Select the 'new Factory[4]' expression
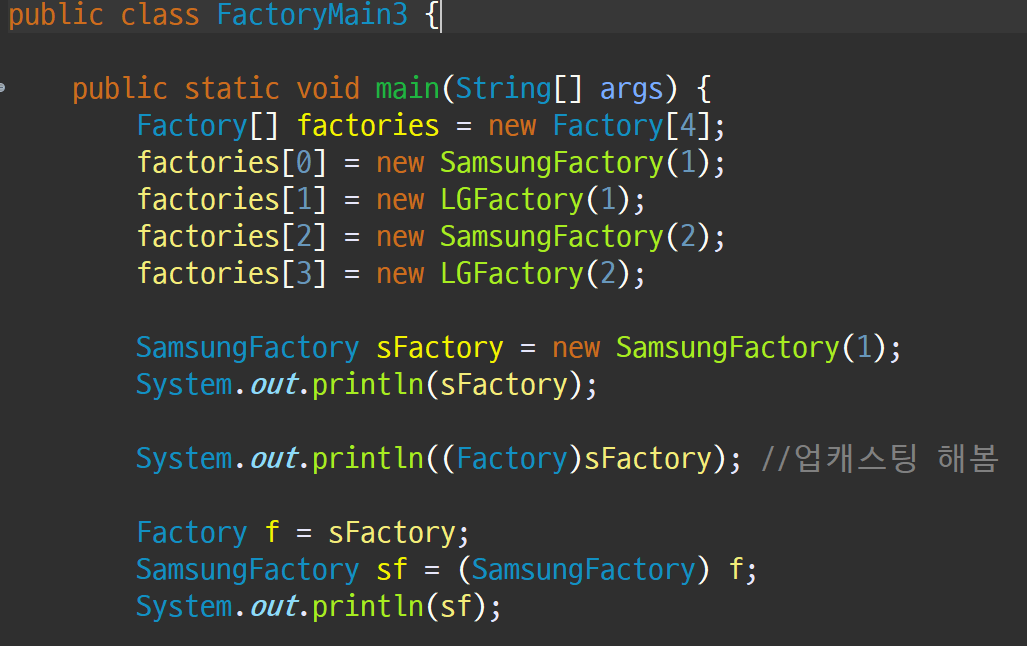 (x=599, y=126)
